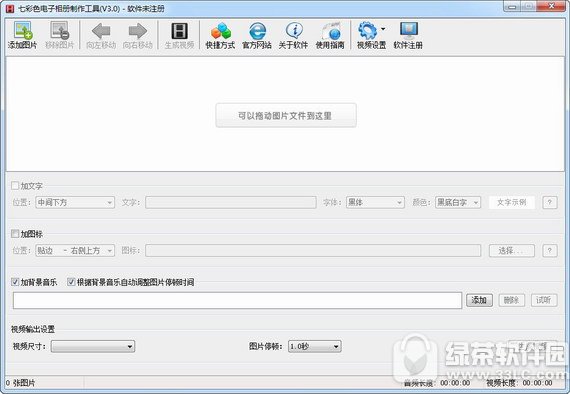Click the 视频输出设置 section label
Image resolution: width=570 pixels, height=394 pixels.
pos(33,329)
